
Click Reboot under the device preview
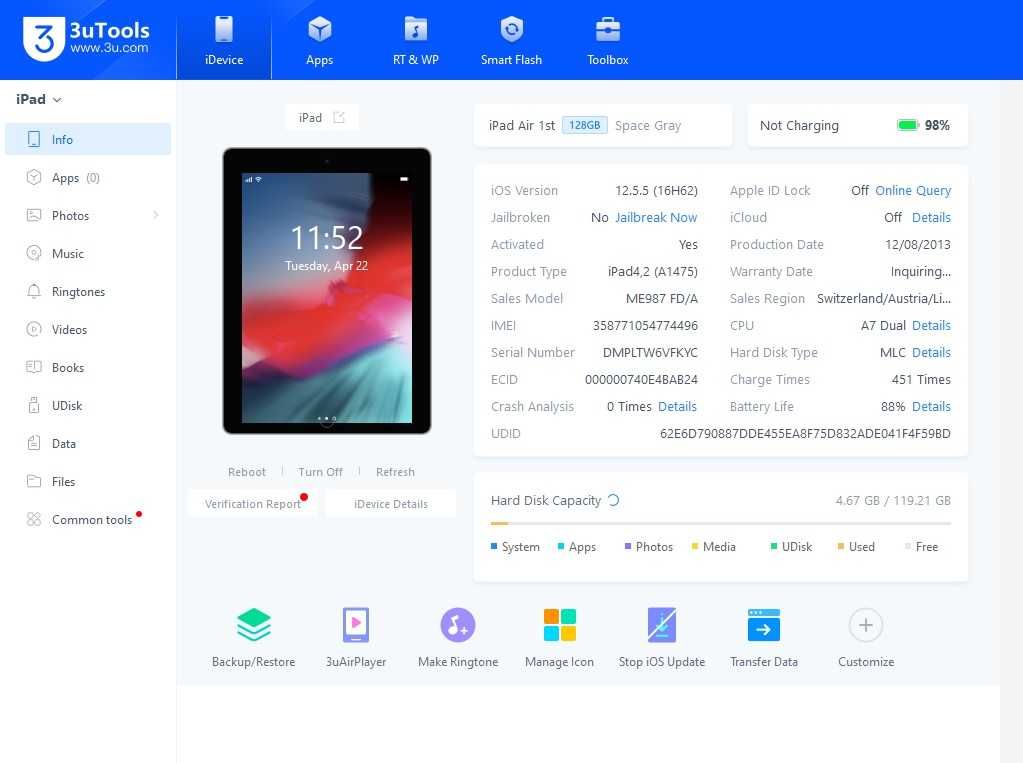click(x=247, y=471)
